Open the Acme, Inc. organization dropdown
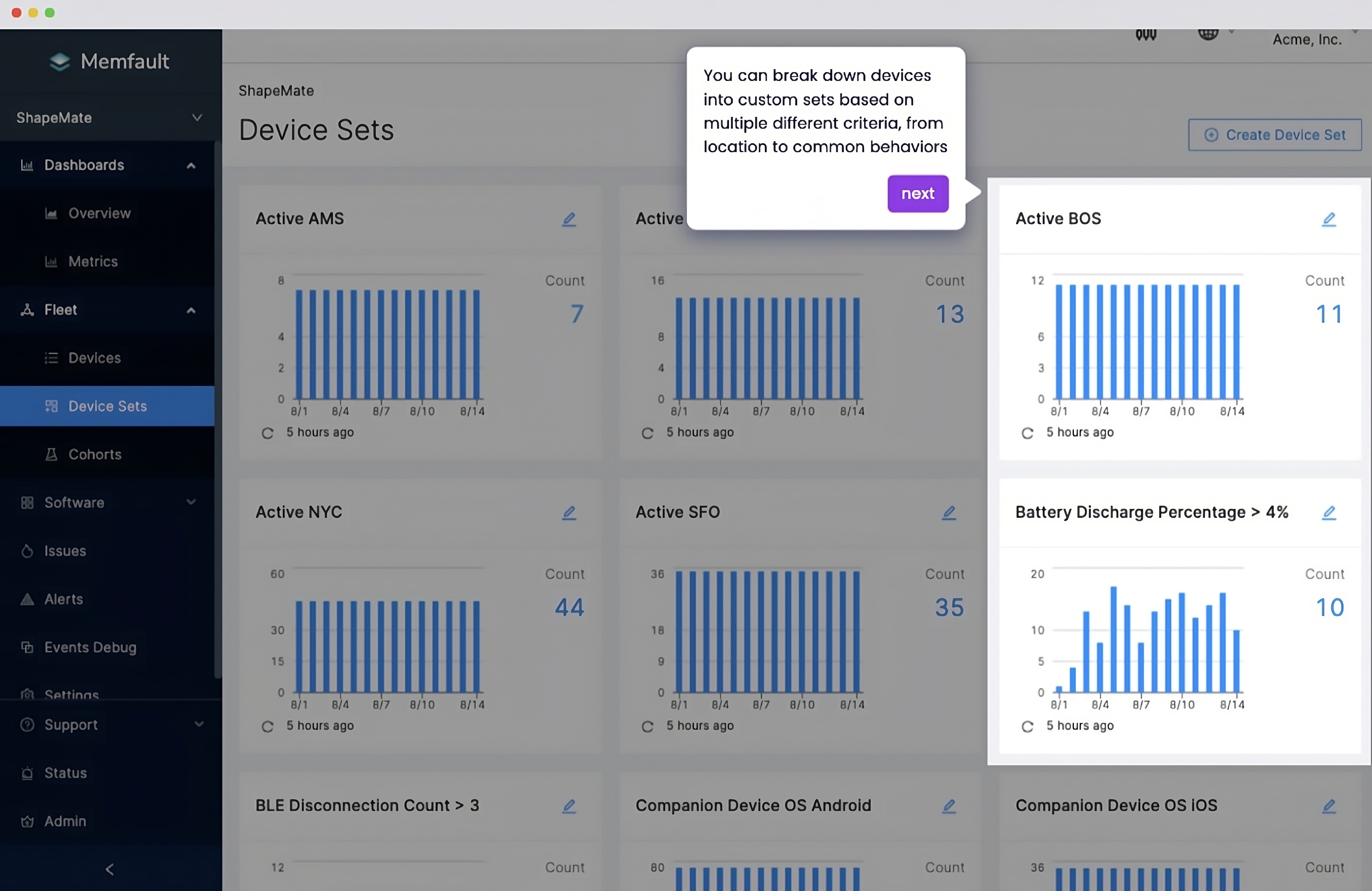The height and width of the screenshot is (891, 1372). [x=1316, y=39]
